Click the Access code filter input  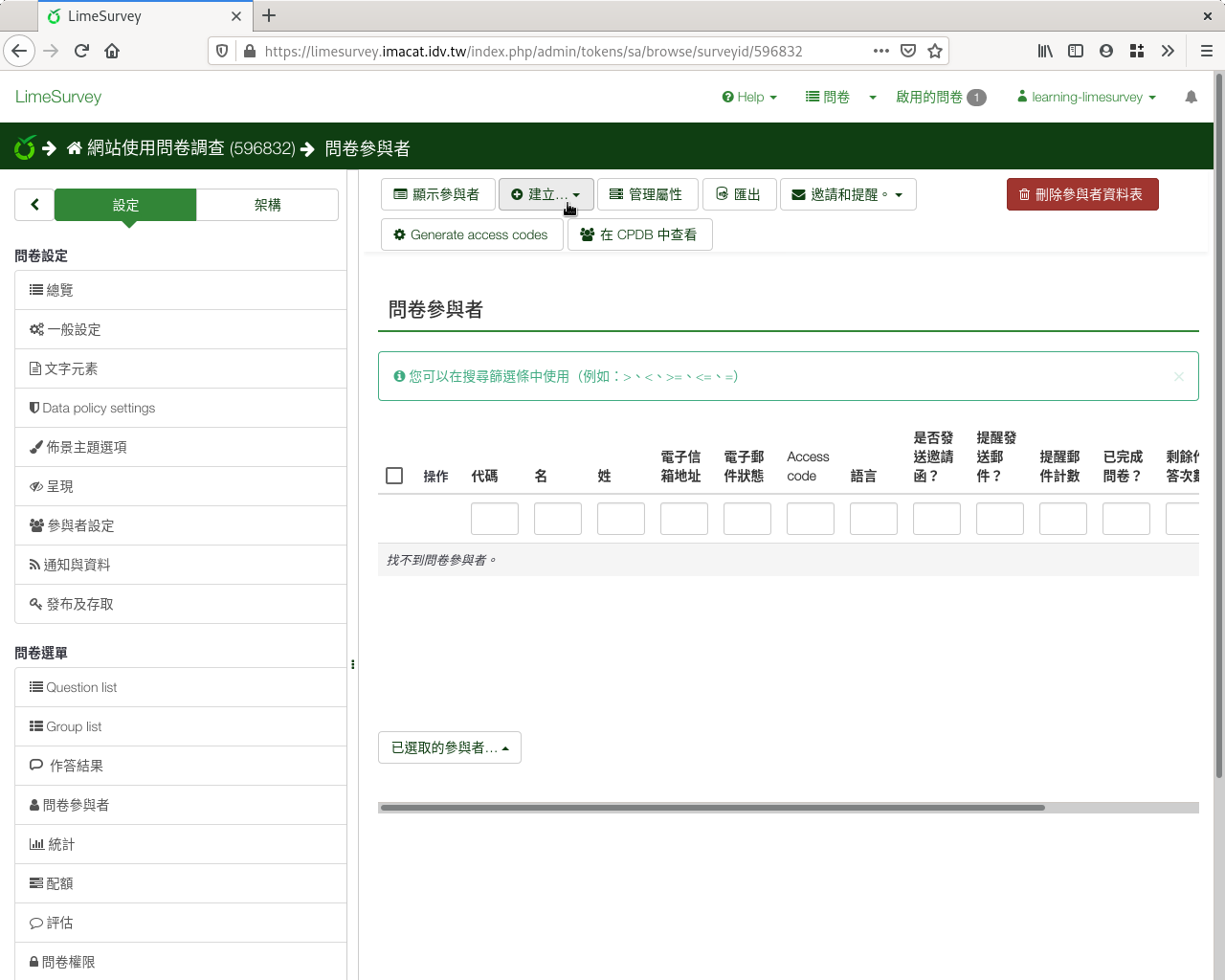click(x=811, y=519)
